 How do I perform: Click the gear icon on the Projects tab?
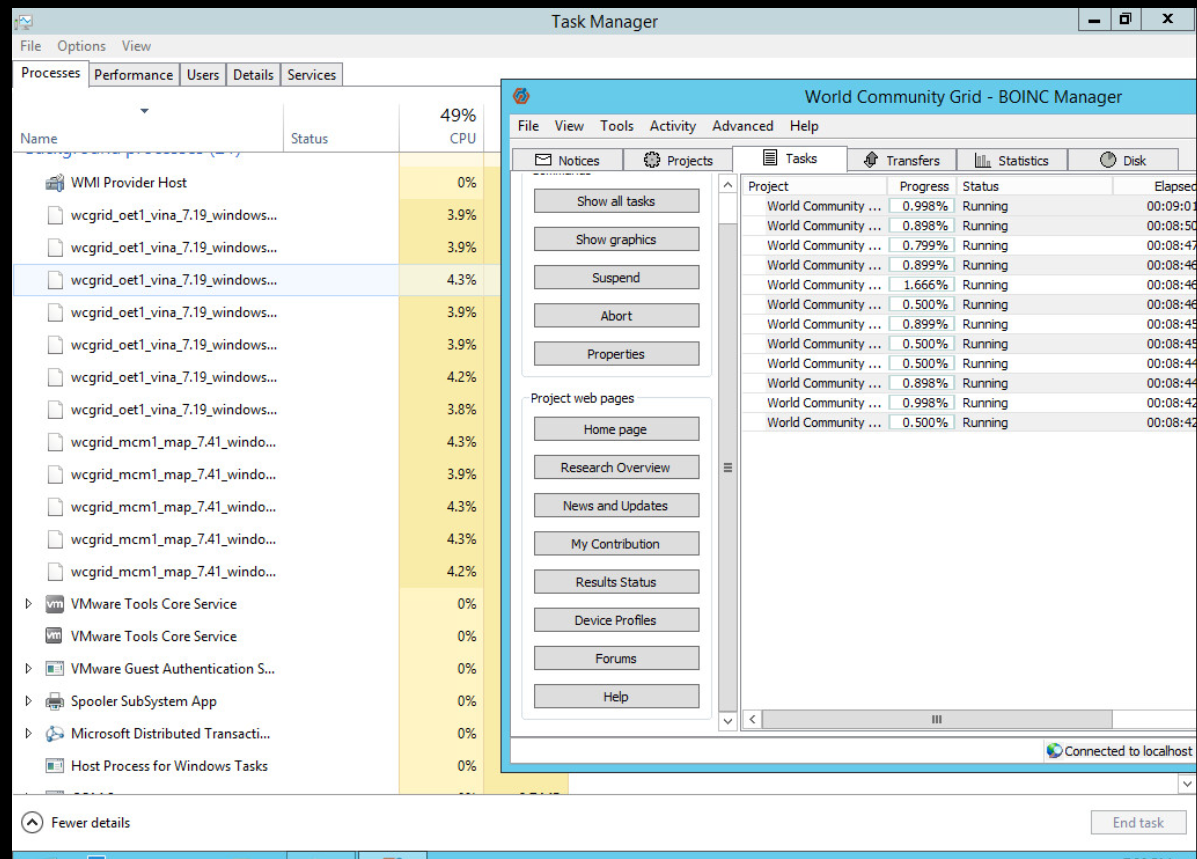(x=652, y=160)
